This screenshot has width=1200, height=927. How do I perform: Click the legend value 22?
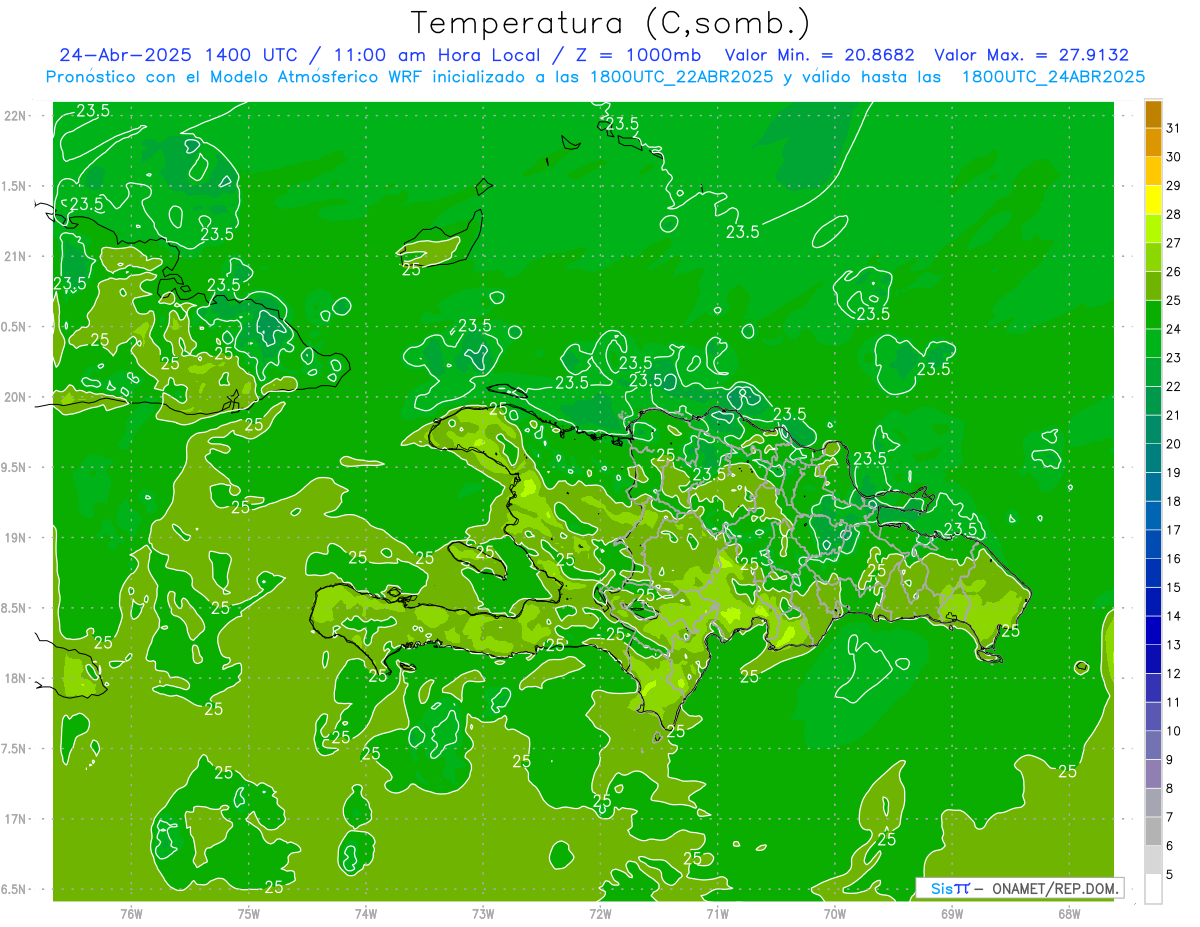(1173, 387)
